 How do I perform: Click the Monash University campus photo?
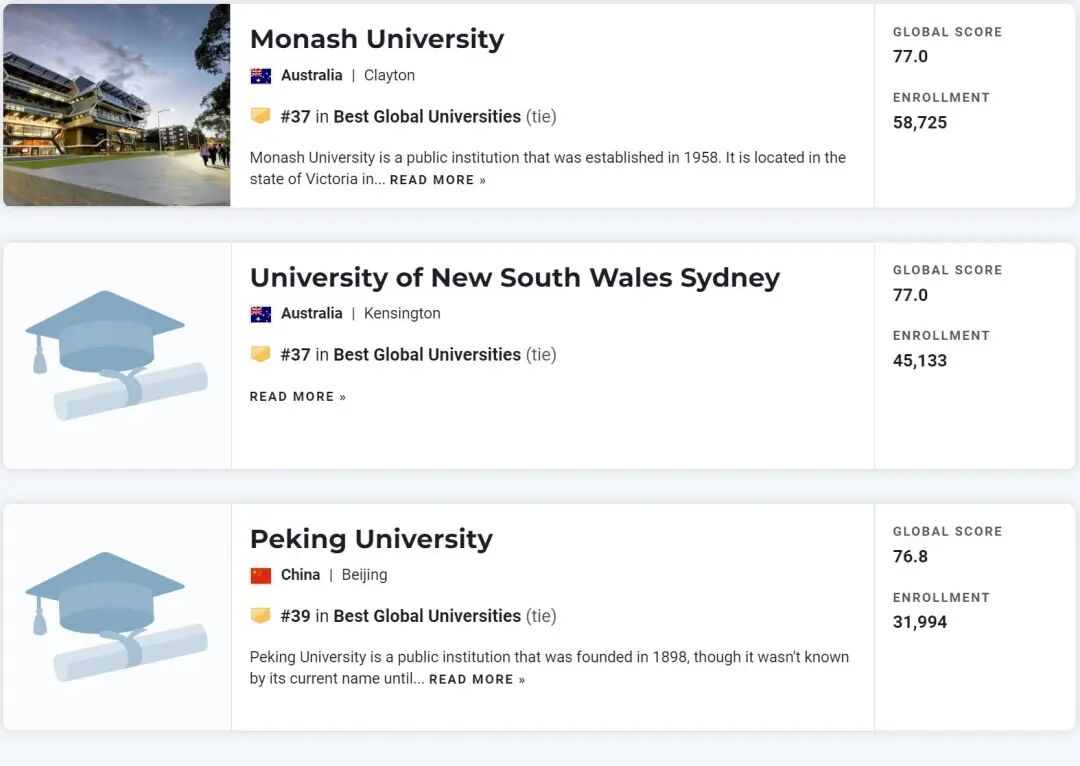[x=116, y=105]
